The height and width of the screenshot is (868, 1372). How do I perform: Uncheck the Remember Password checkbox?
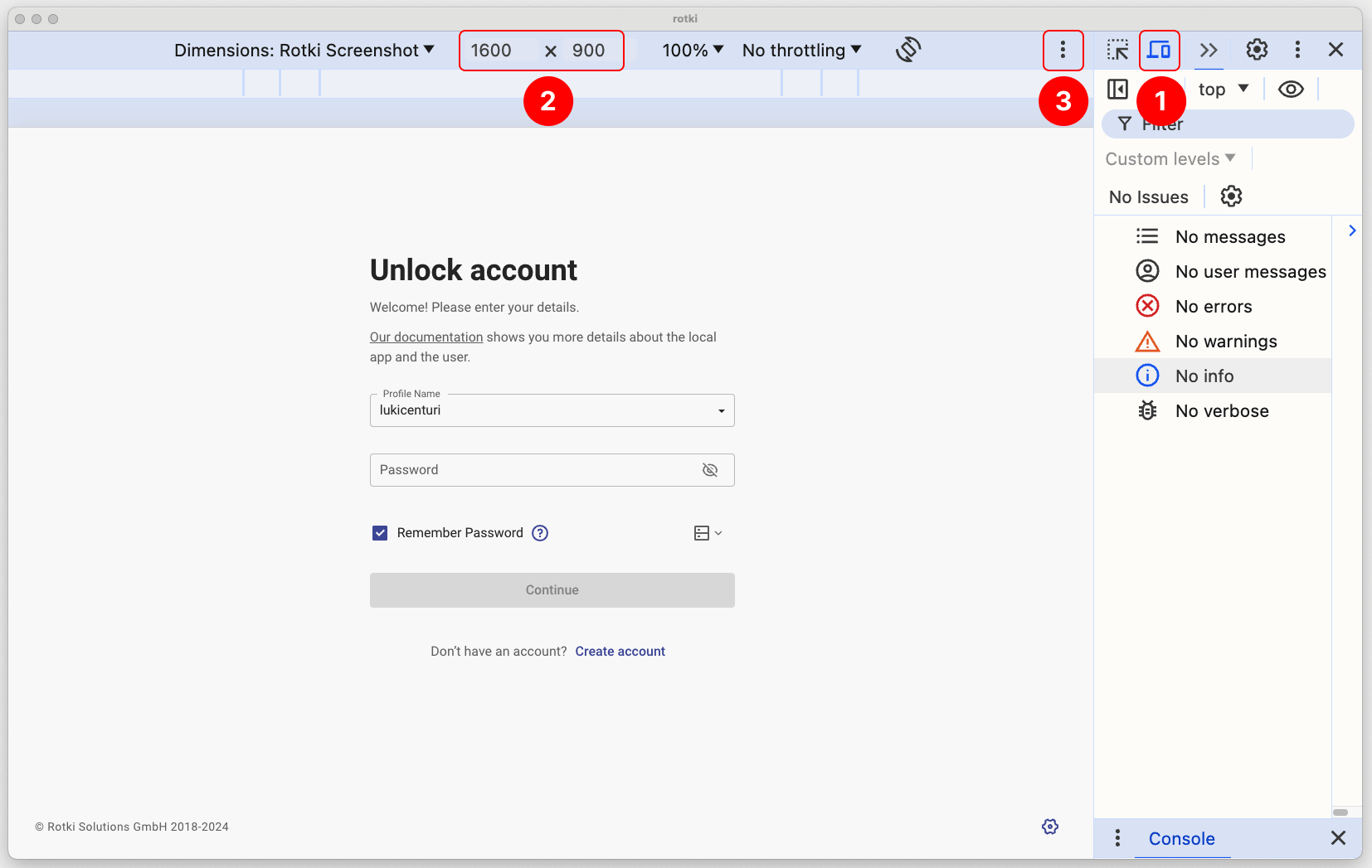[x=380, y=533]
